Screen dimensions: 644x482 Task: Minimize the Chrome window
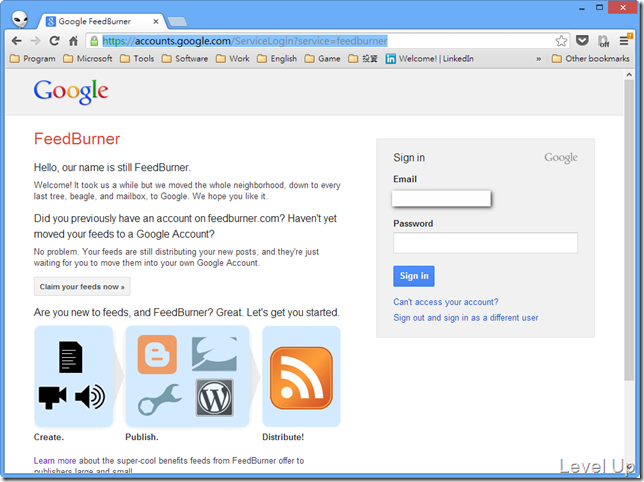pos(582,8)
